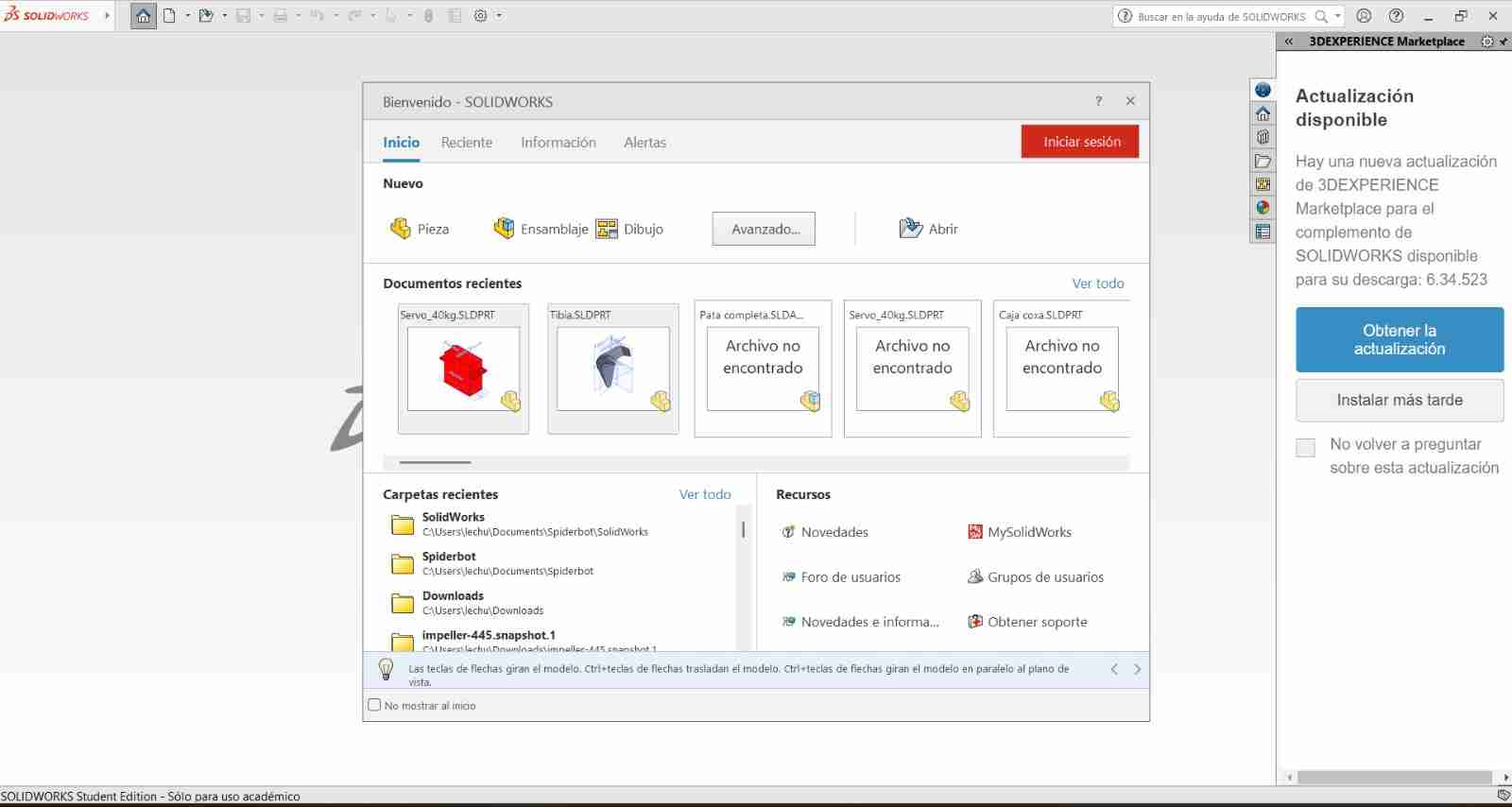Toggle 'No mostrar al inicio' checkbox
Screen dimensions: 1512x807
click(374, 705)
